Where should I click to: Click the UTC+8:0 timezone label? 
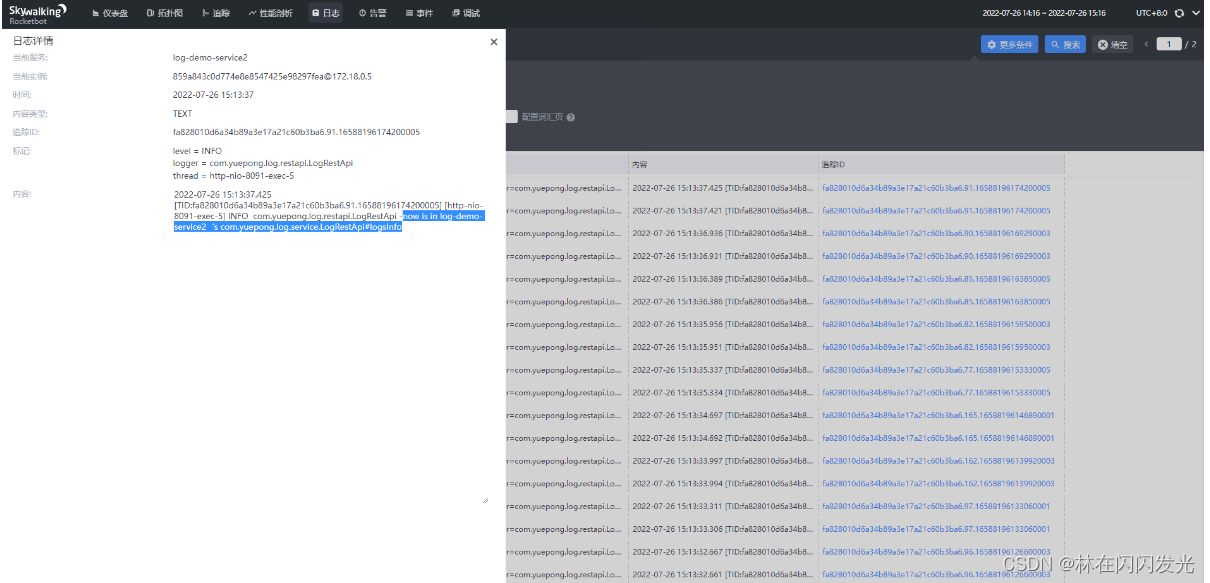coord(1151,13)
